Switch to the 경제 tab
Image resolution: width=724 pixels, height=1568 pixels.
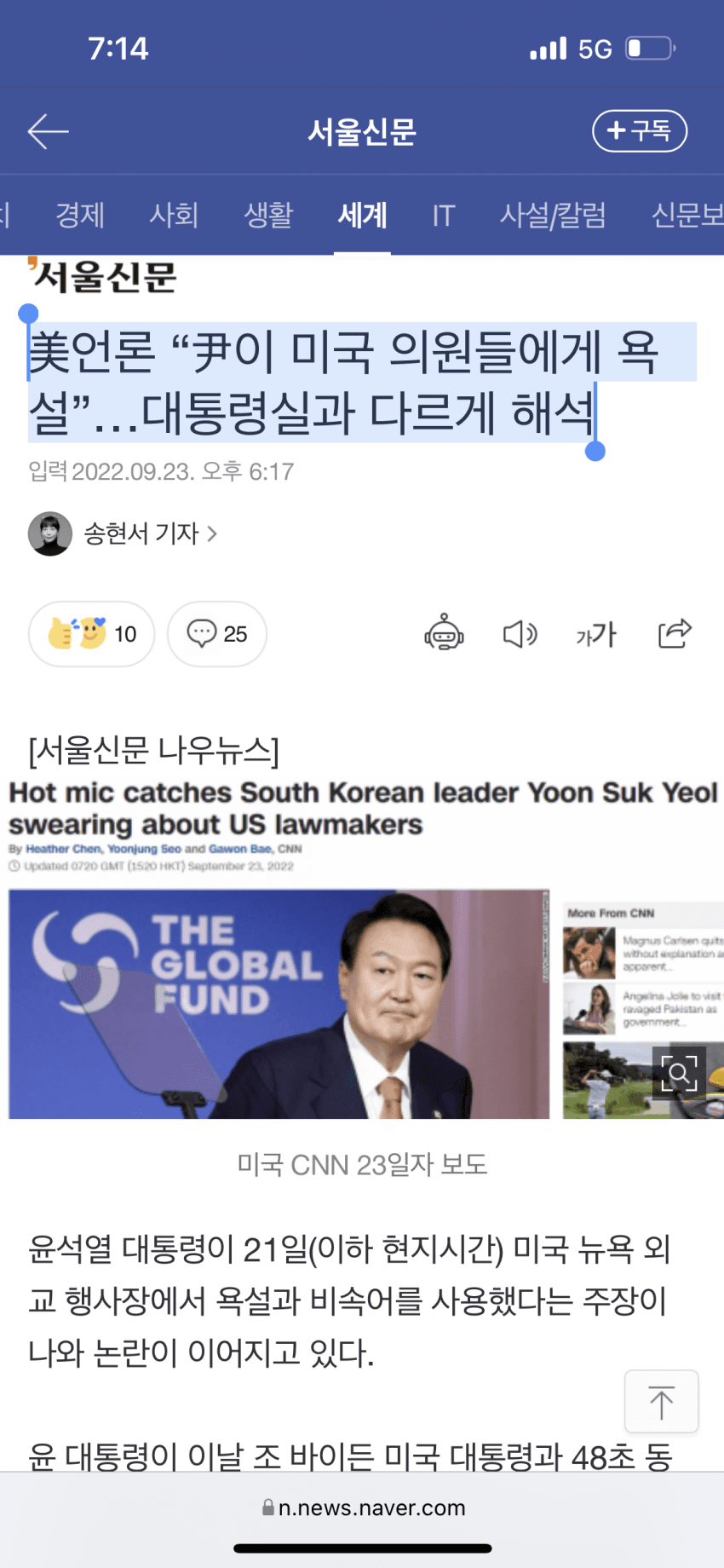(x=80, y=215)
